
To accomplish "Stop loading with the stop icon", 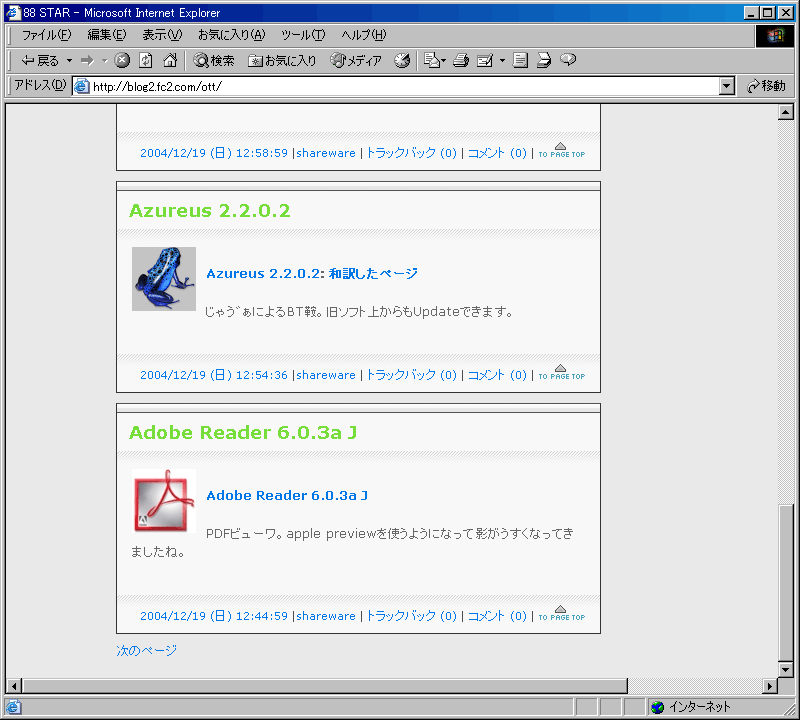I will [122, 61].
